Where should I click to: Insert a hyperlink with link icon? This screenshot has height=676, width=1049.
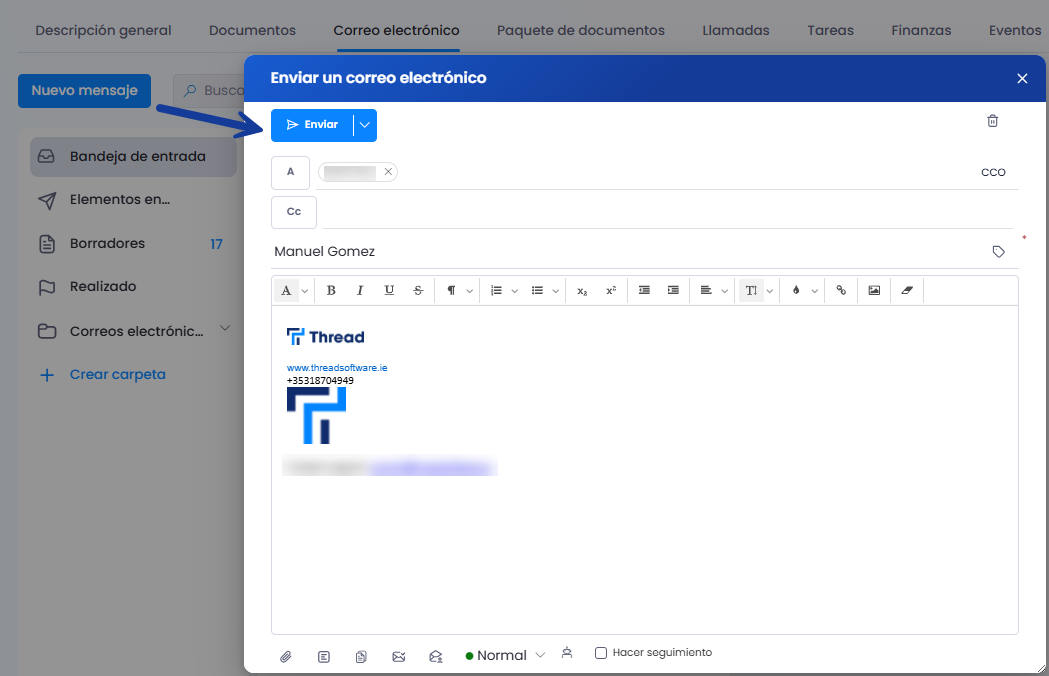coord(841,290)
